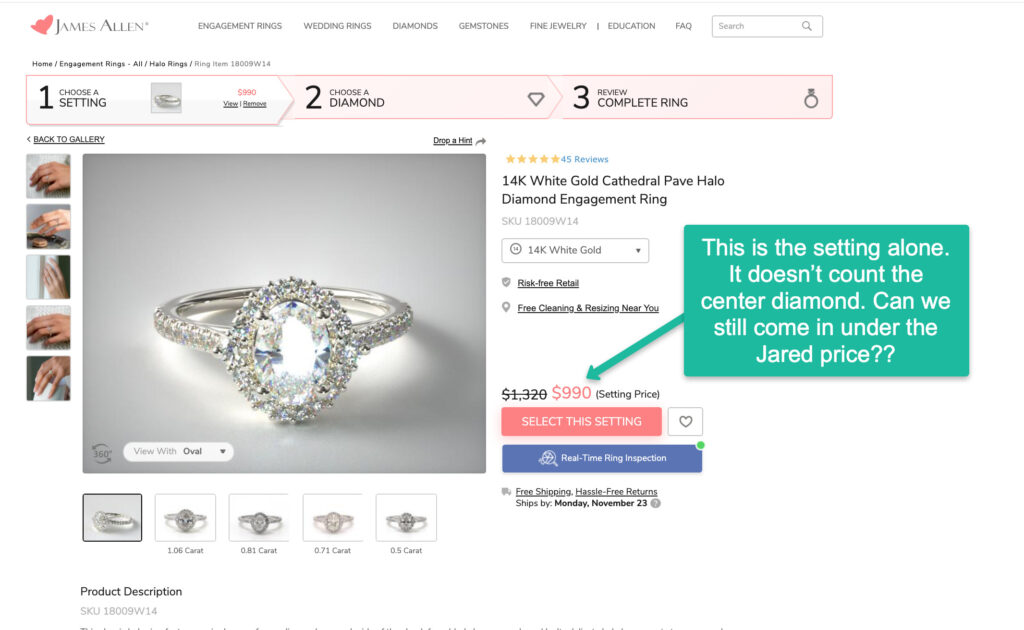
Task: Type in the Search field
Action: coord(755,26)
